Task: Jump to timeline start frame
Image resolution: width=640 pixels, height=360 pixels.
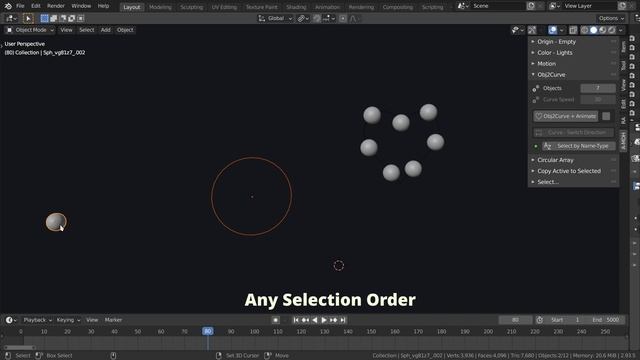Action: pyautogui.click(x=296, y=320)
